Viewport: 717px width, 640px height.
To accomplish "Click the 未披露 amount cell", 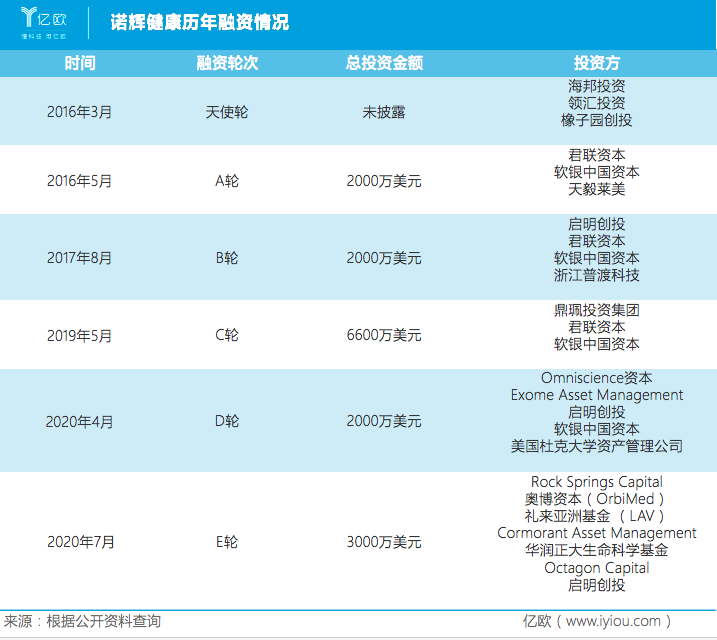I will coord(384,112).
